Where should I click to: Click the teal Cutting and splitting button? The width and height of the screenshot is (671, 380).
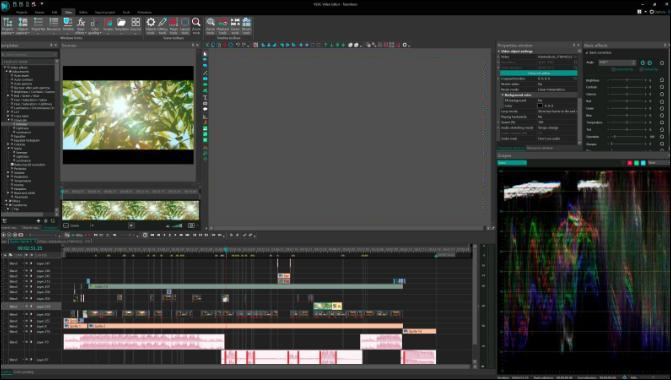[x=538, y=73]
